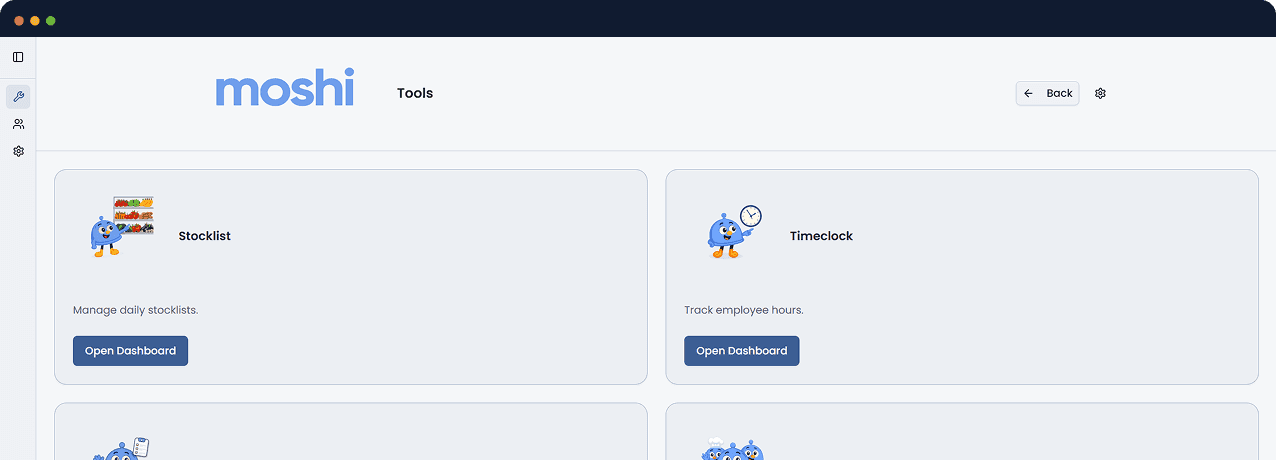Toggle the sidebar panel icon
Screen dimensions: 1276x460
point(18,57)
